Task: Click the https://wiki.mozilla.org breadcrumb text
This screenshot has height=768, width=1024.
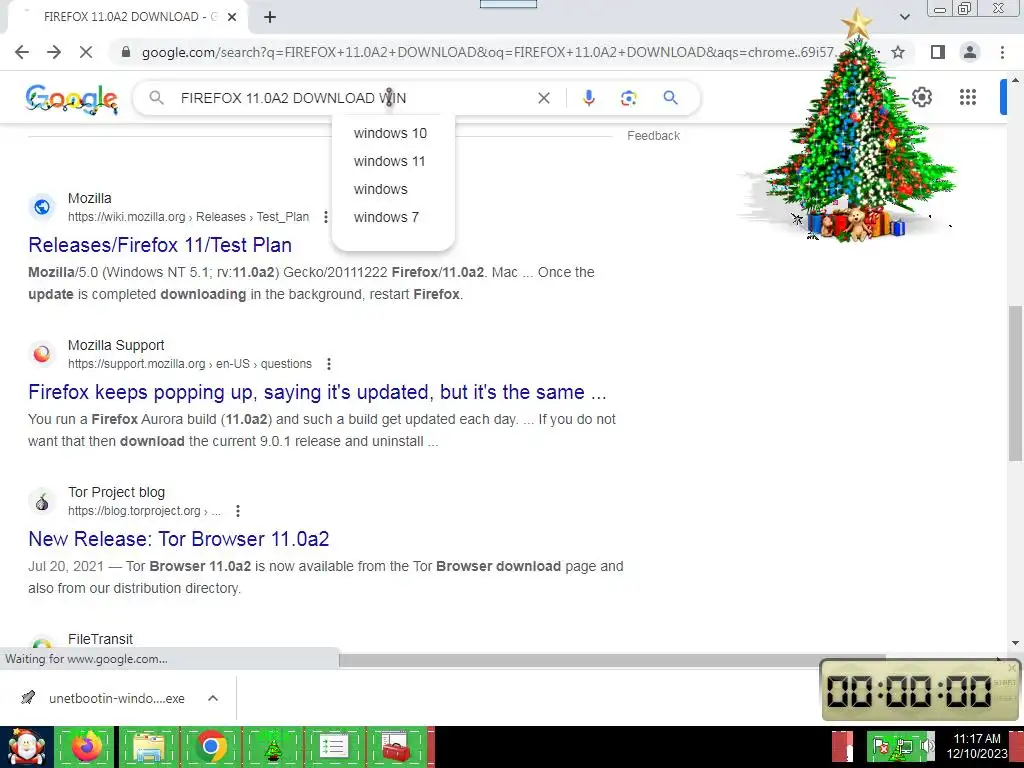Action: [127, 217]
